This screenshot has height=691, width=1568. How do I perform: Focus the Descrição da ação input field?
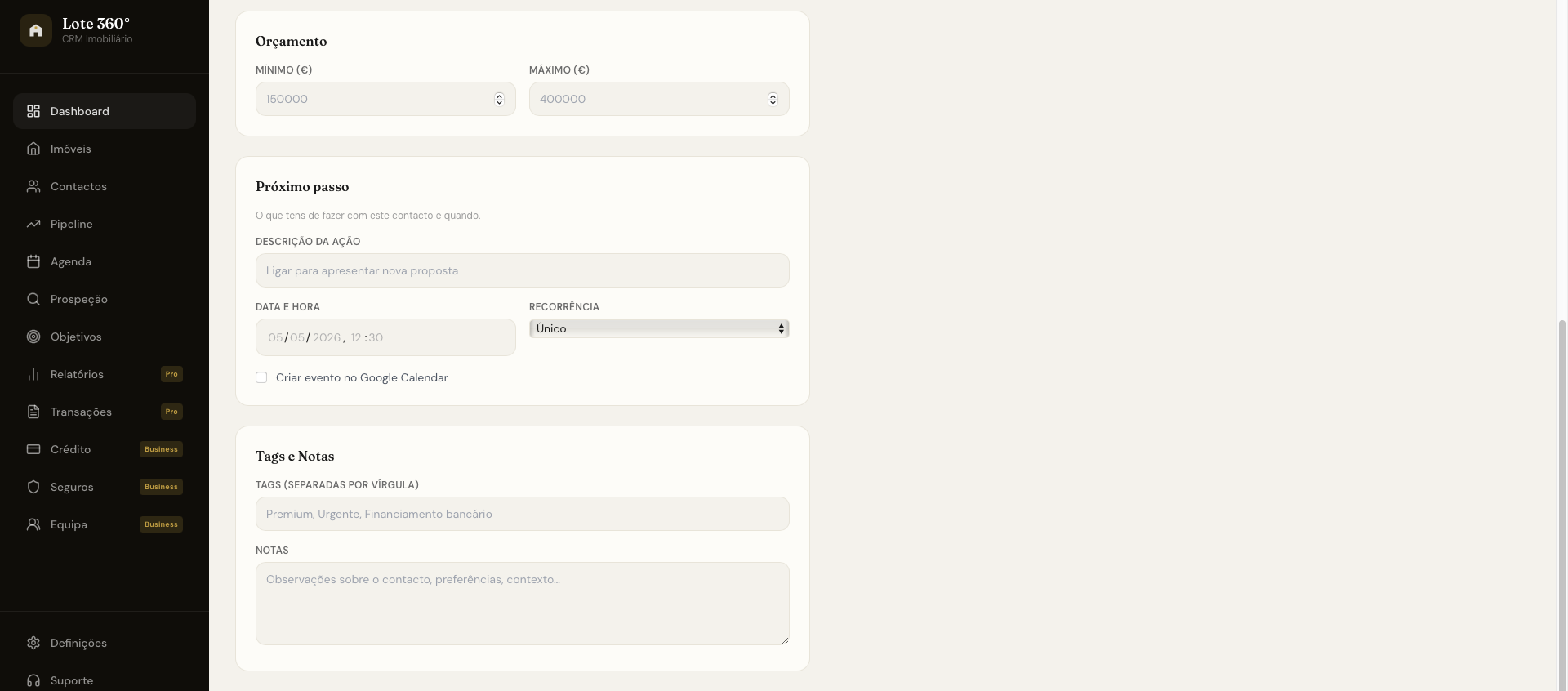coord(523,270)
